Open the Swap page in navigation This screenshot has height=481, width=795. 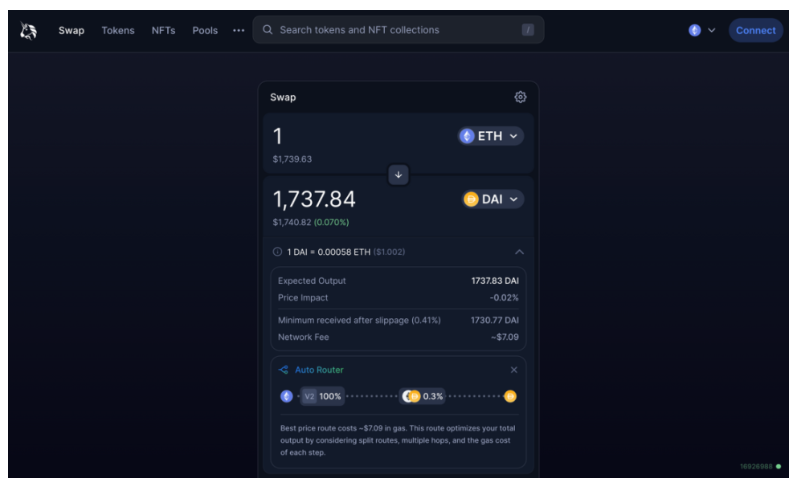71,30
